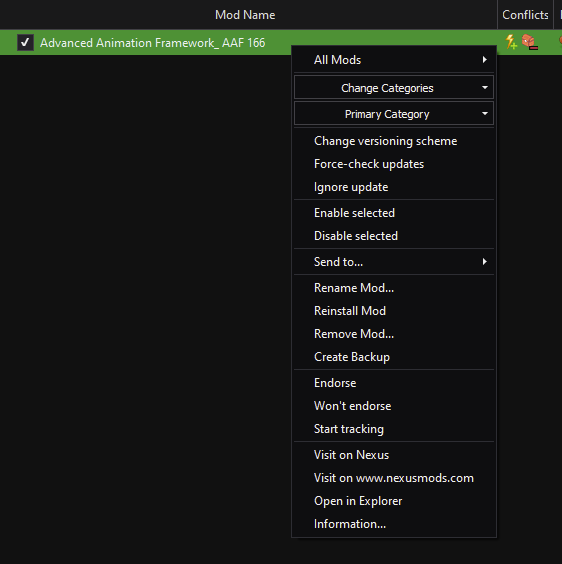
Task: Choose Disable selected
Action: pos(394,236)
